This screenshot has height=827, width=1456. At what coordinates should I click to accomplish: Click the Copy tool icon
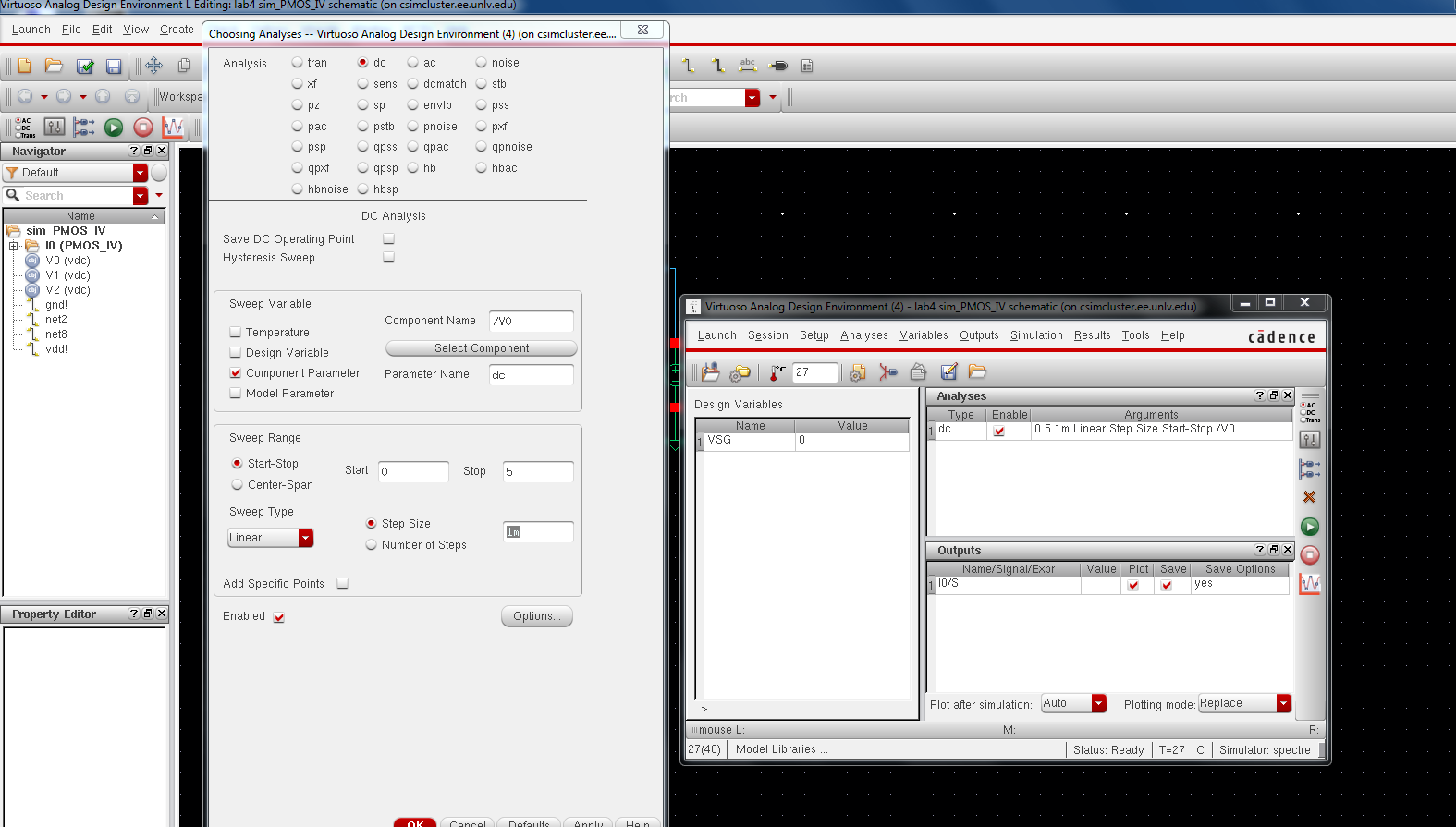click(184, 65)
